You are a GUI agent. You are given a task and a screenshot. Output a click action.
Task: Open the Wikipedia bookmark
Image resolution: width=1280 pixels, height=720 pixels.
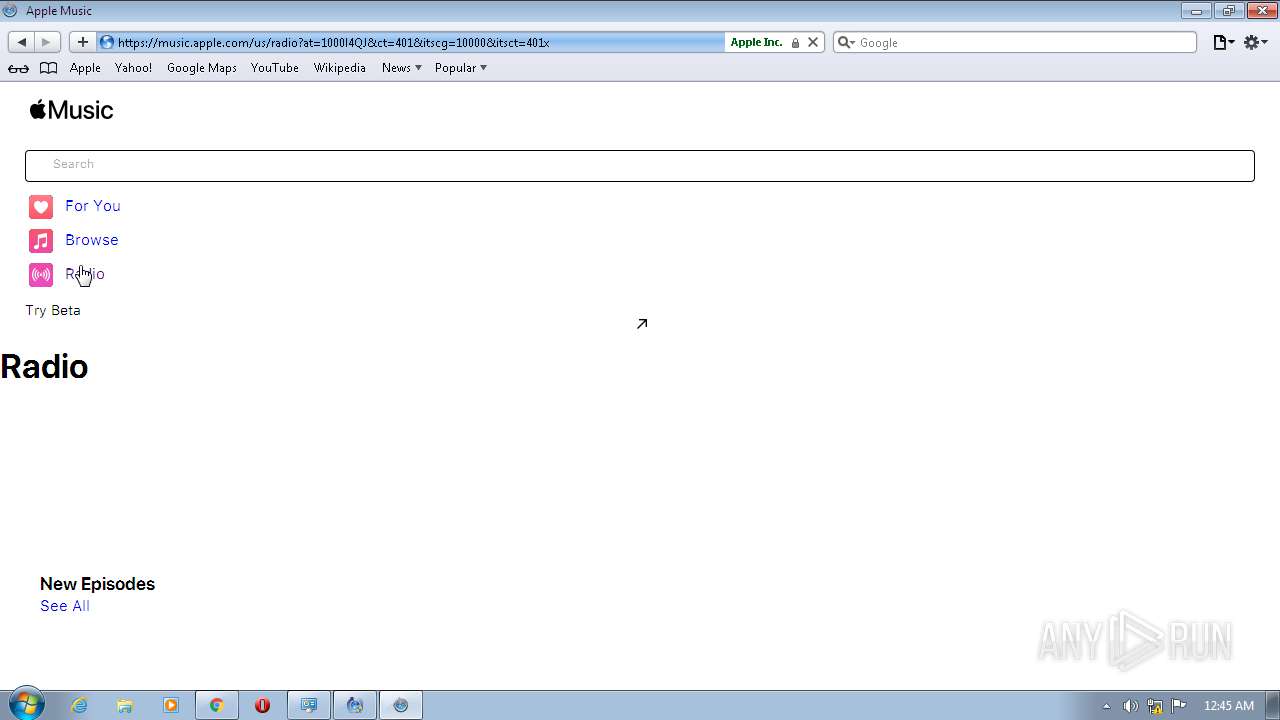(x=340, y=68)
